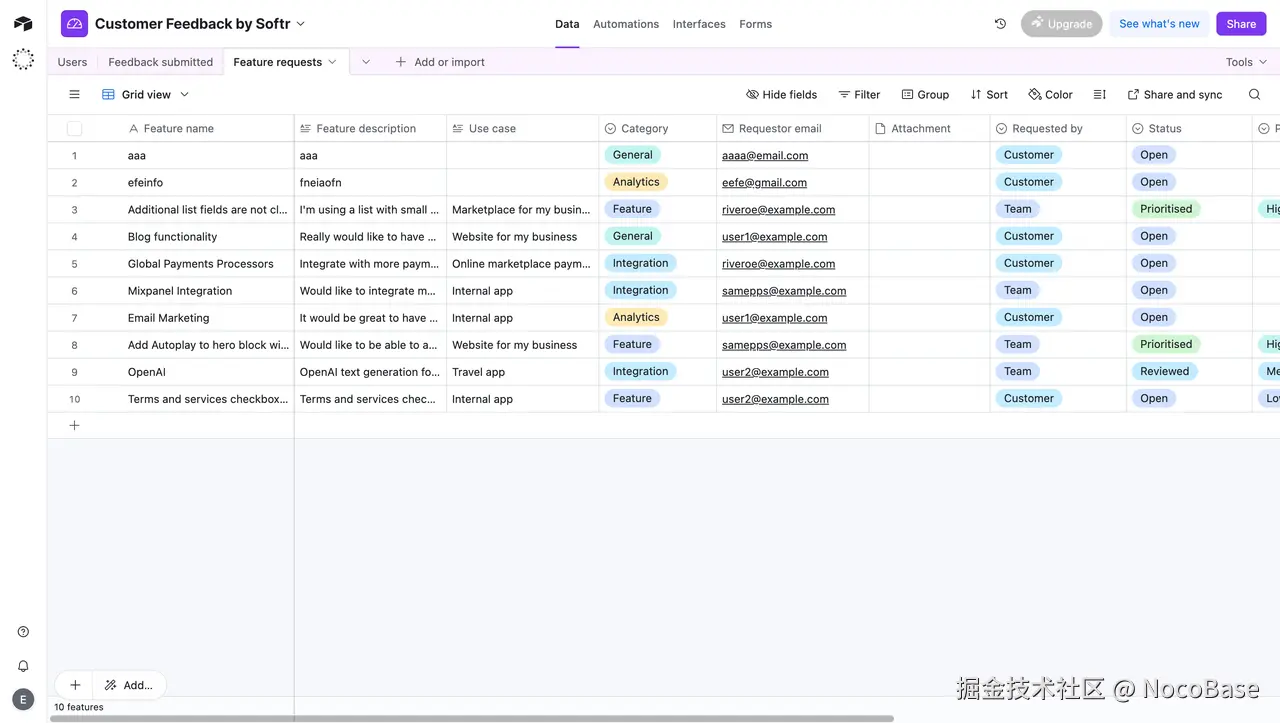Open the notifications bell
Screen dimensions: 1280x723
(23, 665)
